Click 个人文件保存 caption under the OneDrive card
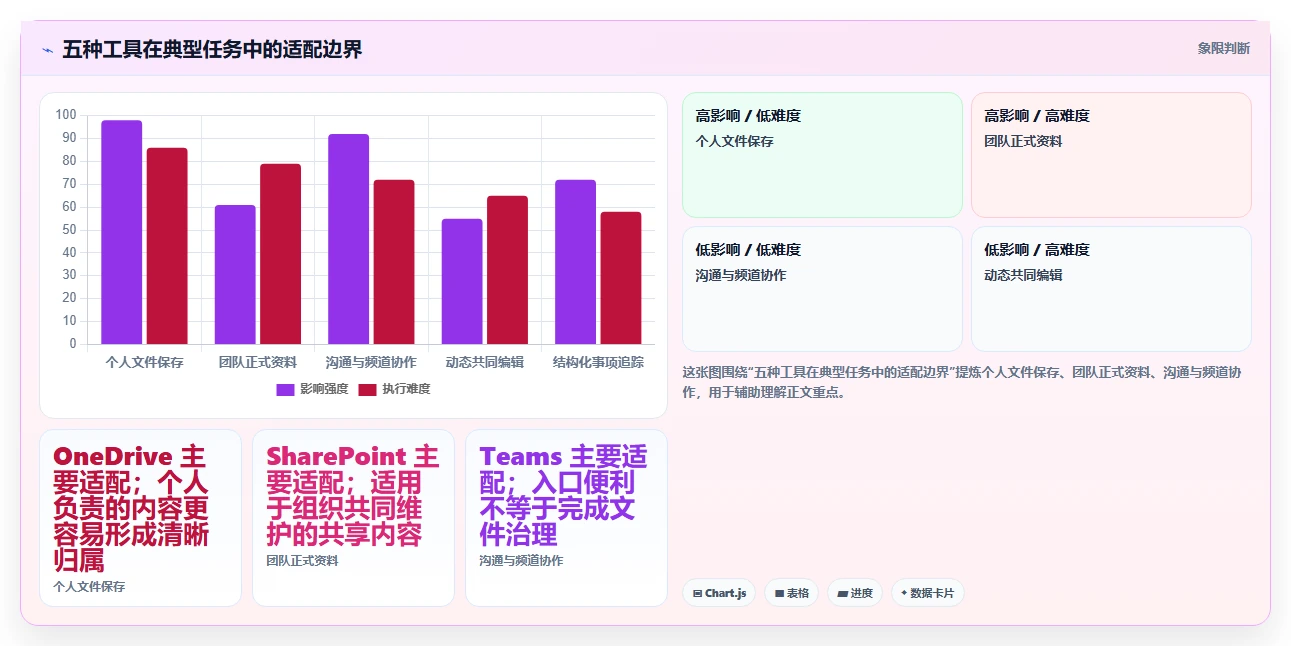 tap(90, 587)
